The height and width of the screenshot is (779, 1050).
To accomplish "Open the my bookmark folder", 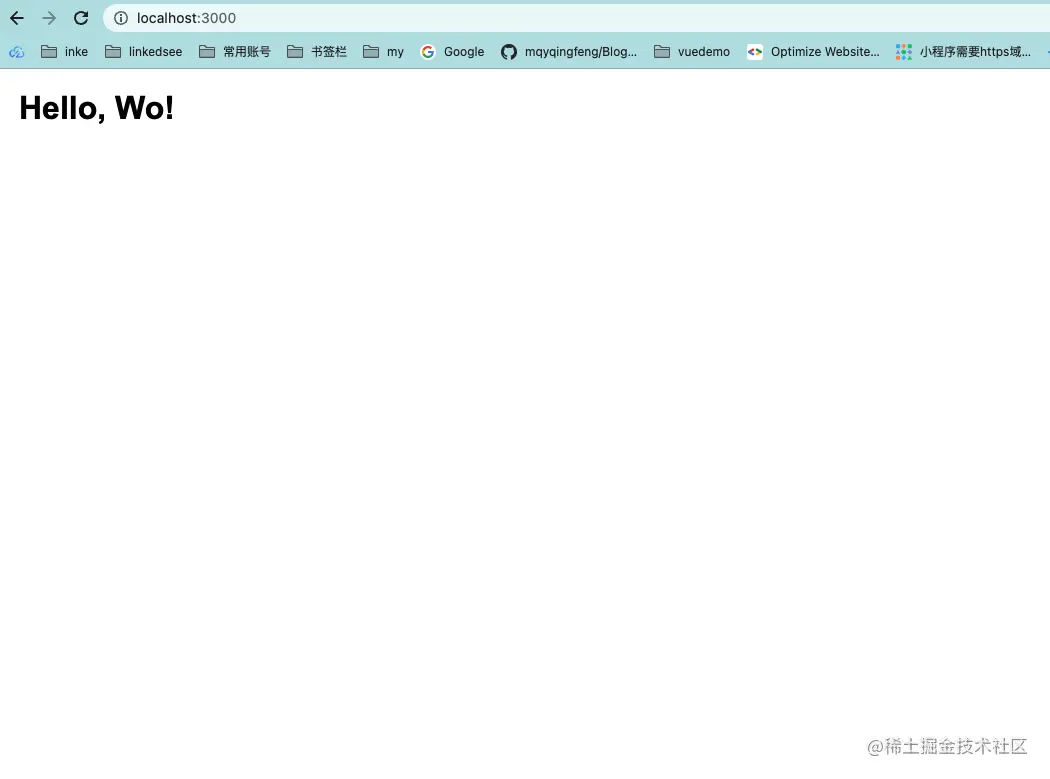I will (x=383, y=52).
